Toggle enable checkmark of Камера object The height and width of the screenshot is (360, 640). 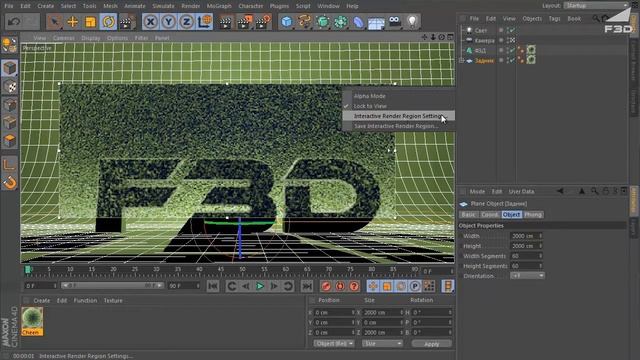pos(511,40)
